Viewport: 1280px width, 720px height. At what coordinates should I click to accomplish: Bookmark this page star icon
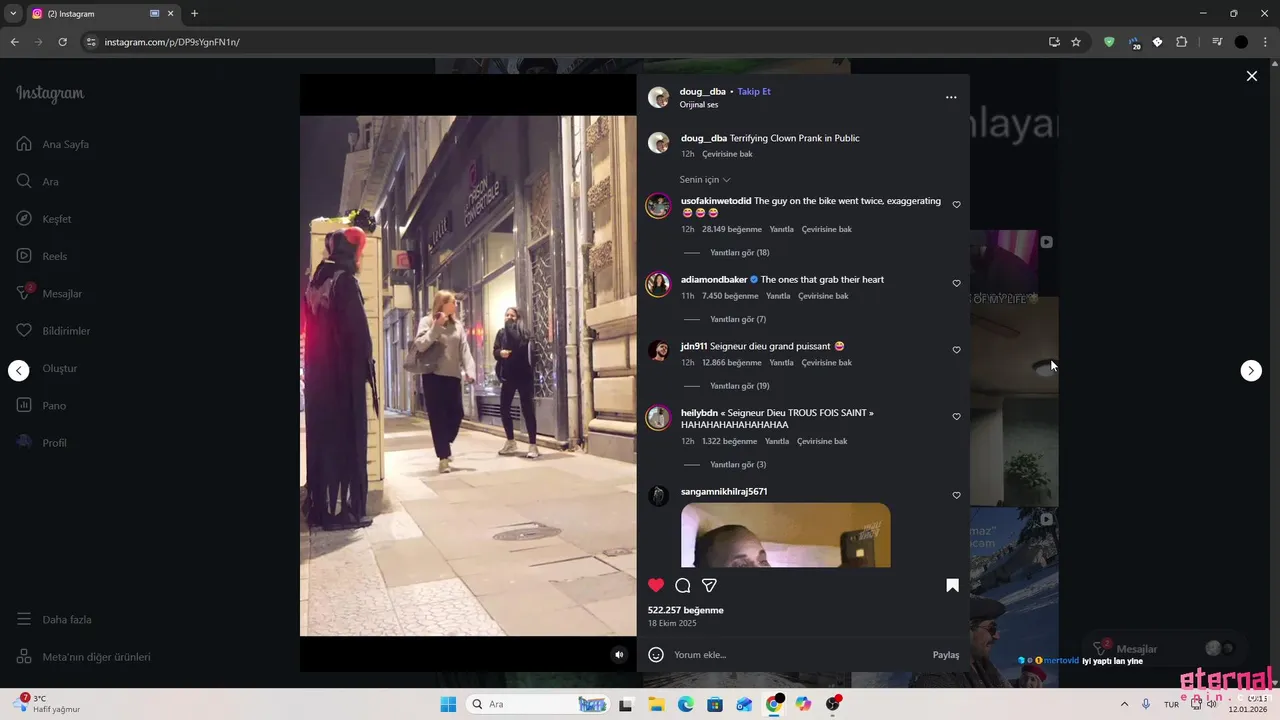[1076, 42]
